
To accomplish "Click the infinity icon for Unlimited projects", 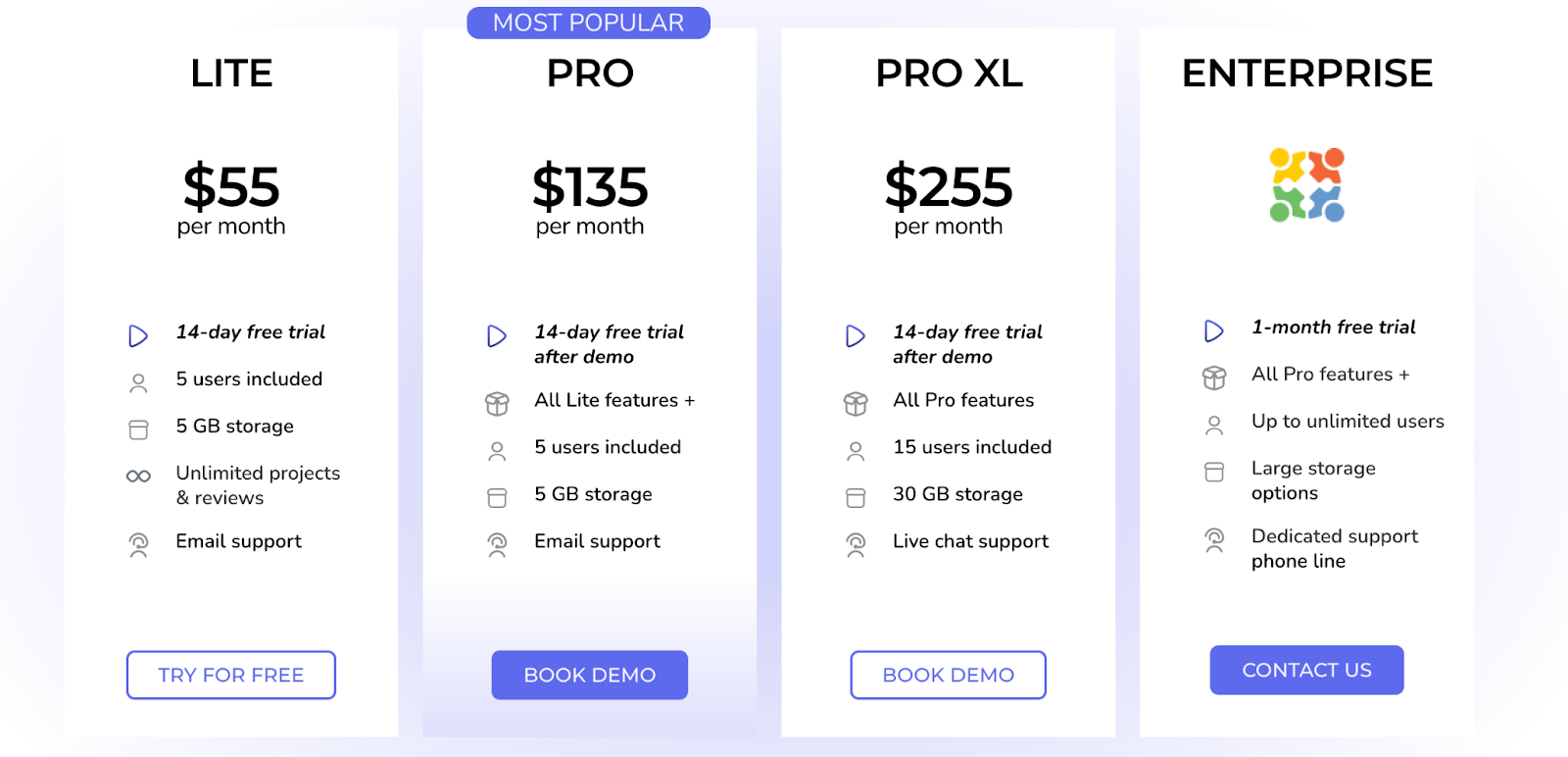I will coord(138,477).
